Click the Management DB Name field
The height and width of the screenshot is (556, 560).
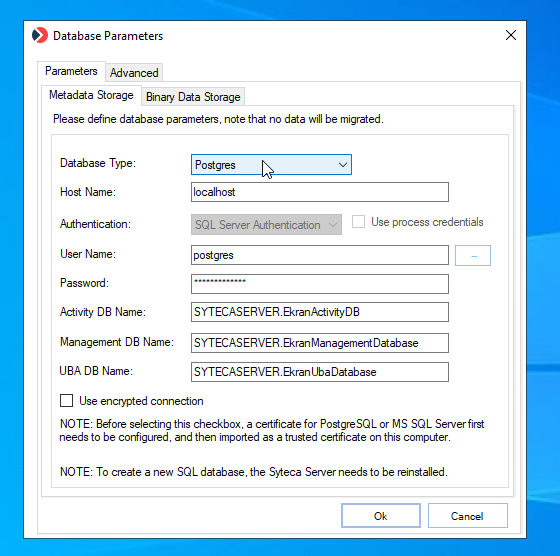click(x=320, y=343)
